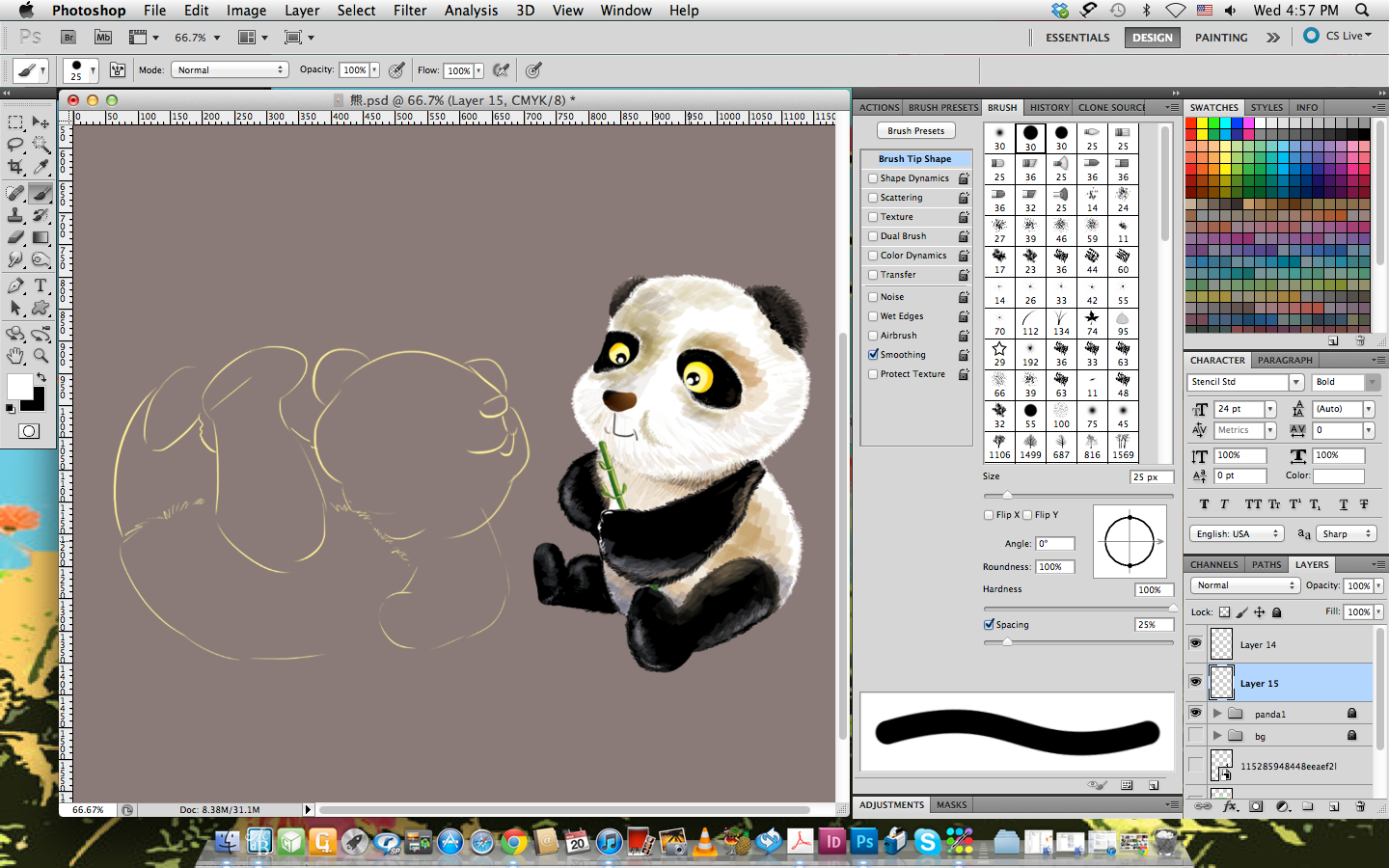Screen dimensions: 1389x868
Task: Select the Crop tool
Action: [14, 167]
